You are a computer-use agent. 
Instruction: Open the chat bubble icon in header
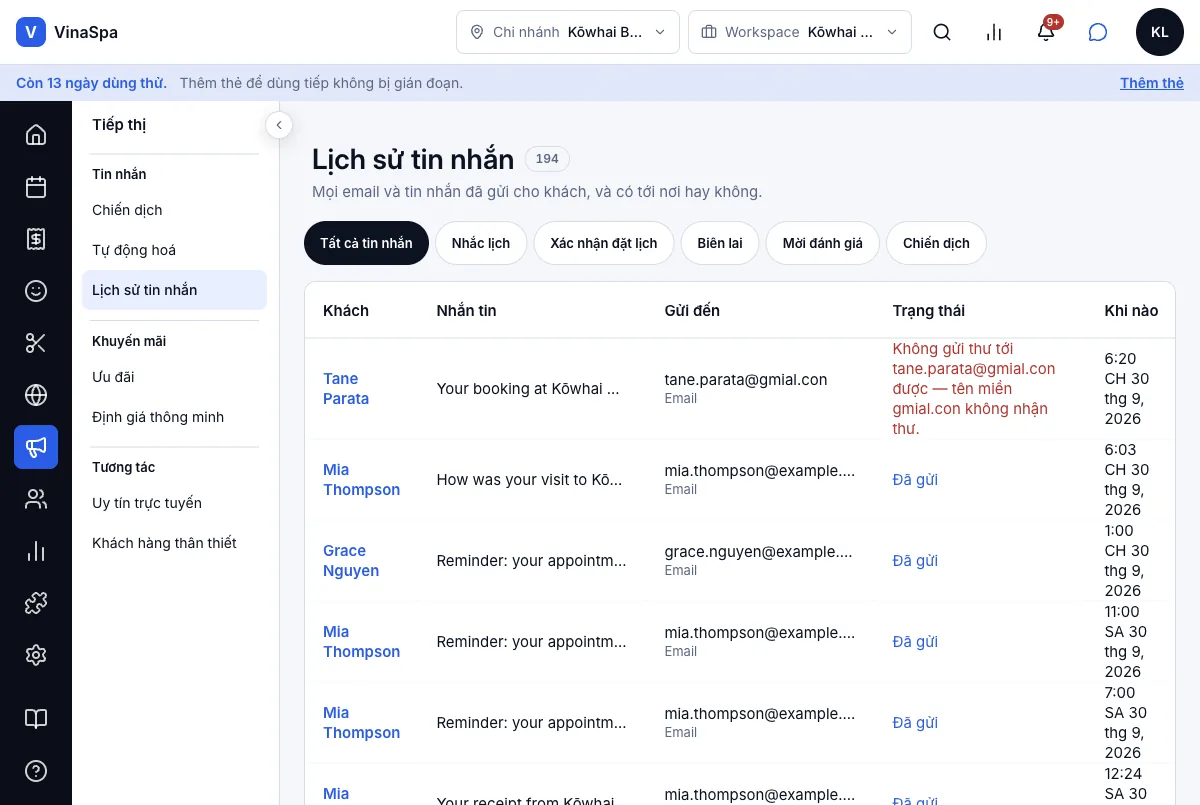(1098, 32)
